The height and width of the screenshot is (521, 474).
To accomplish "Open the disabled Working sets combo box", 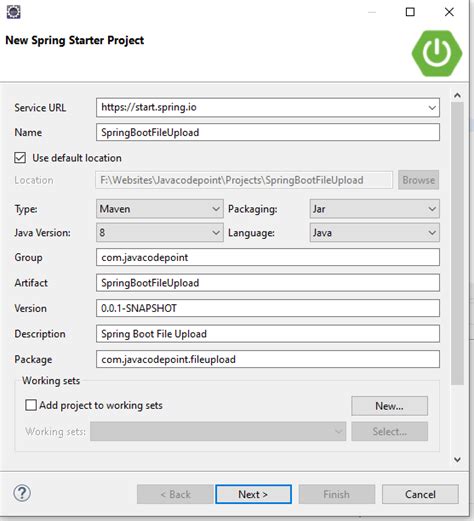I will [x=218, y=431].
